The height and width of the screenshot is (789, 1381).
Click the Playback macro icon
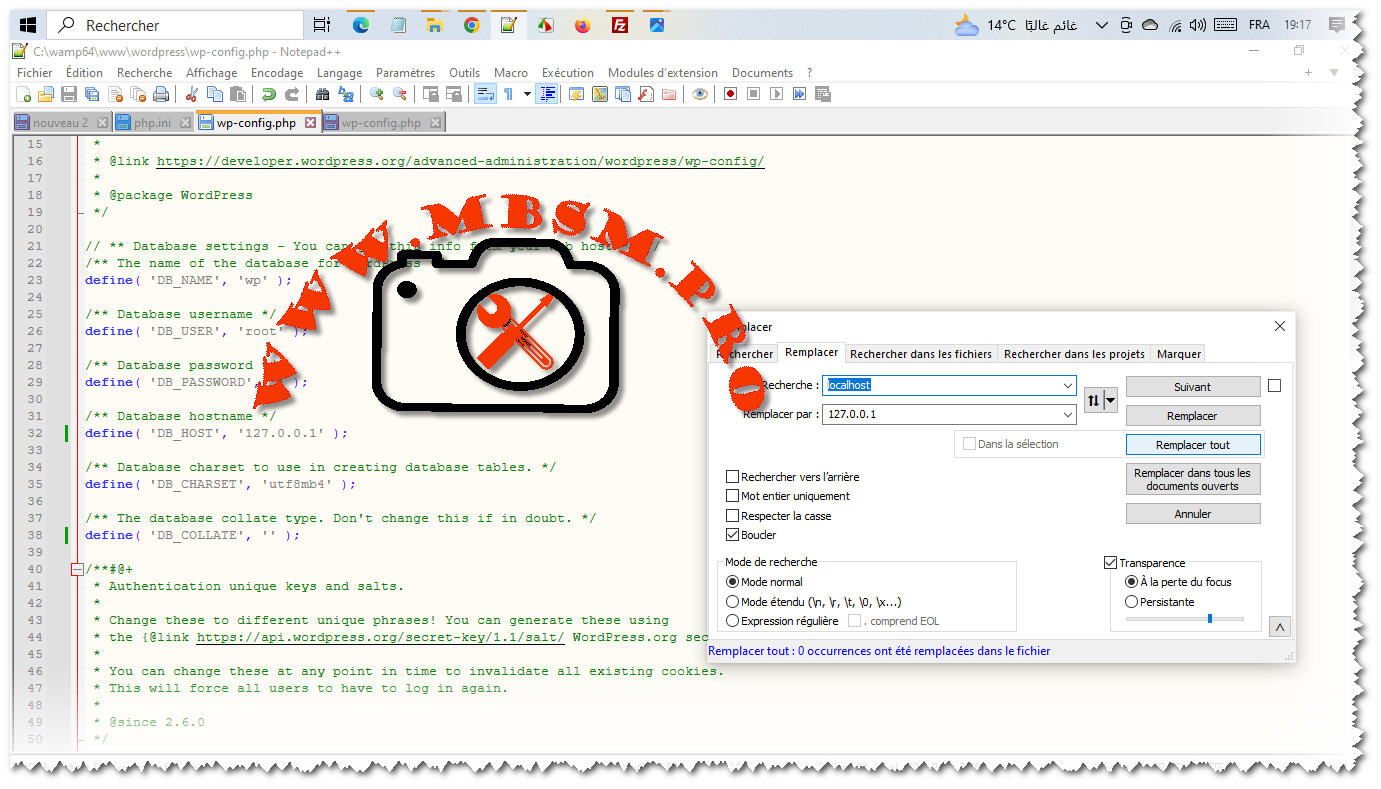coord(776,94)
